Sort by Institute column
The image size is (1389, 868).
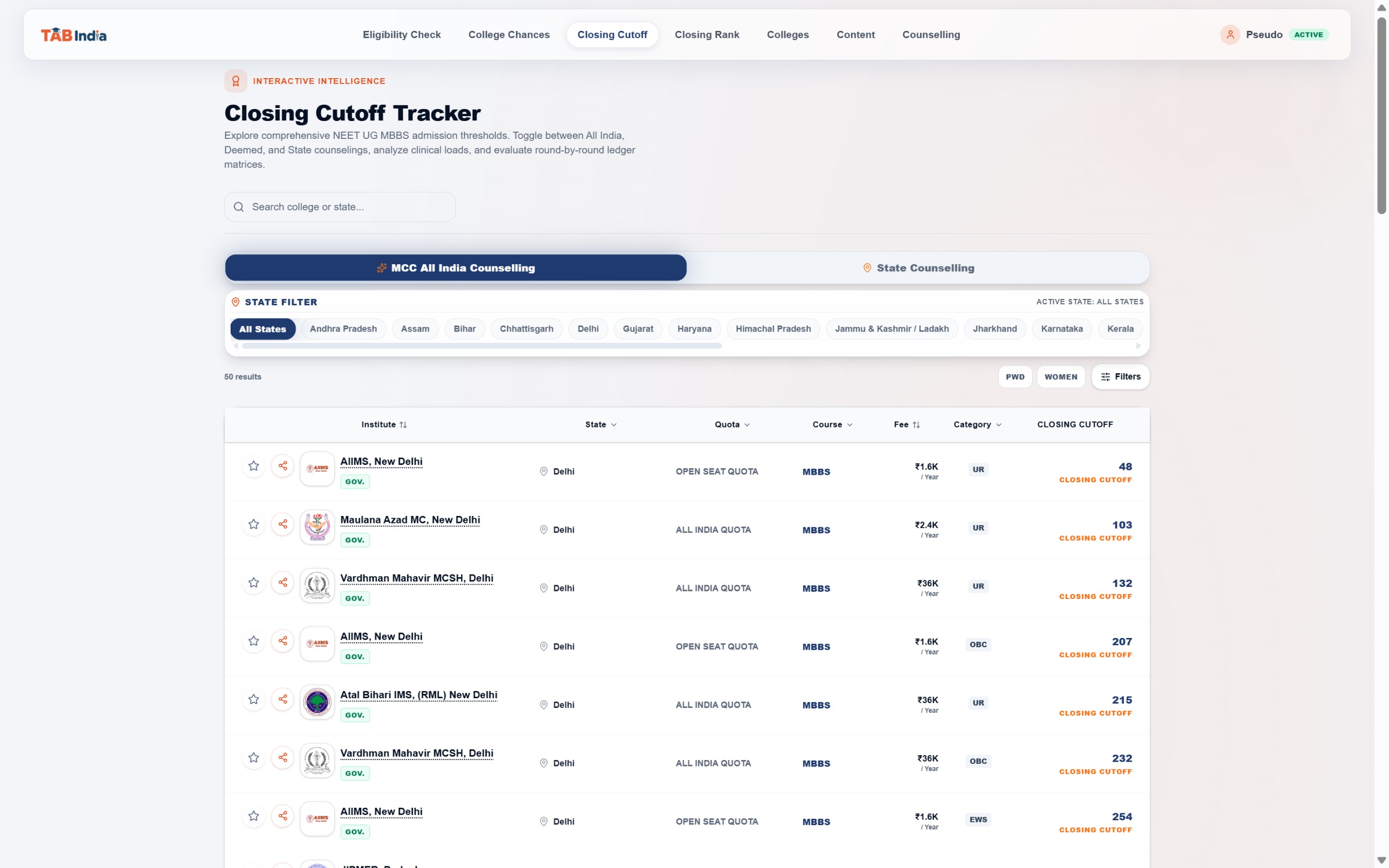[384, 424]
